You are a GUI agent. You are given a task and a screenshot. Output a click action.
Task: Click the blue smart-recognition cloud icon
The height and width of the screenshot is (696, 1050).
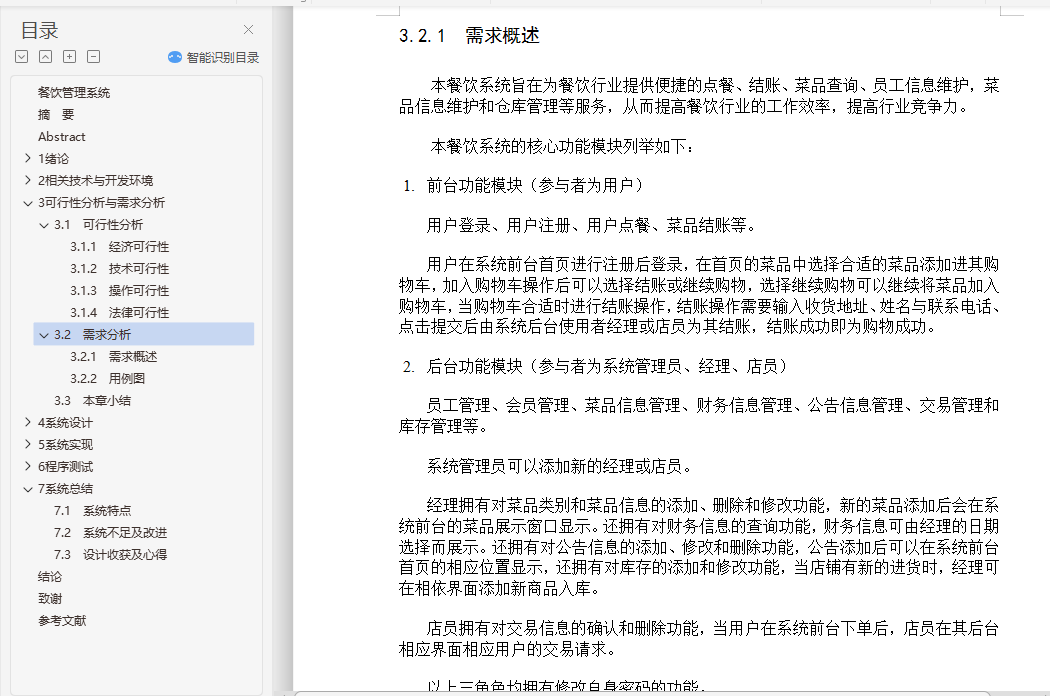tap(175, 57)
